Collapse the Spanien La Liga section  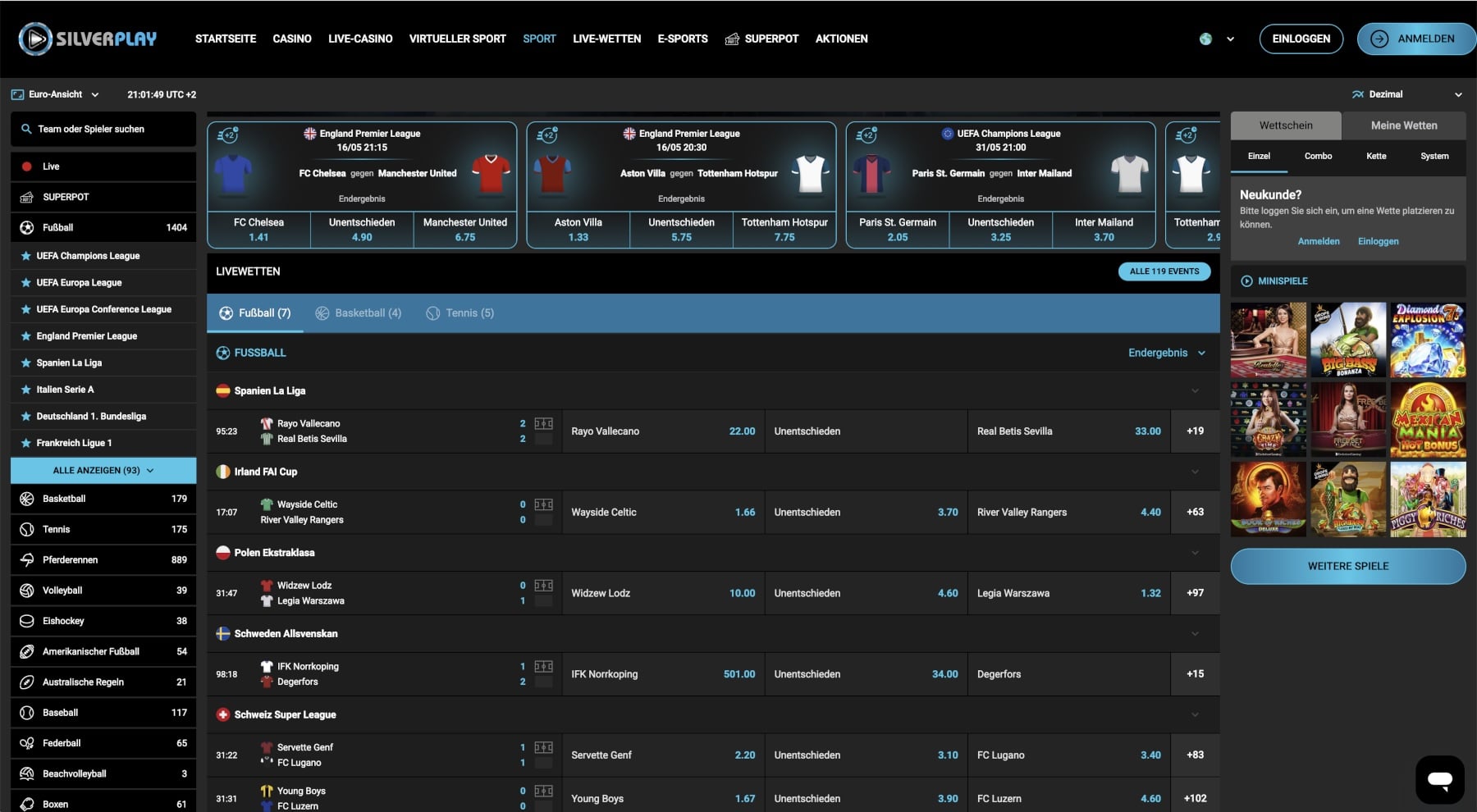[x=1195, y=391]
